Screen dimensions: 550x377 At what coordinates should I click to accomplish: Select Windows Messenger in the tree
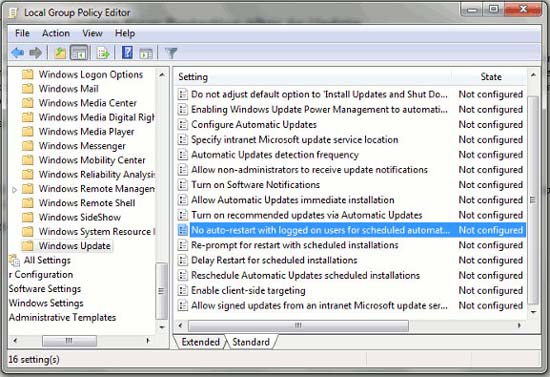tap(82, 146)
